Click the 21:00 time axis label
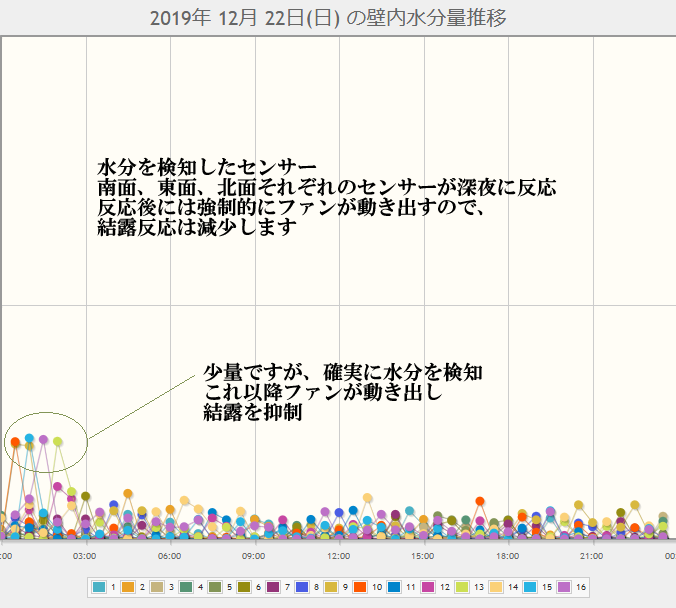This screenshot has height=608, width=676. [x=592, y=556]
